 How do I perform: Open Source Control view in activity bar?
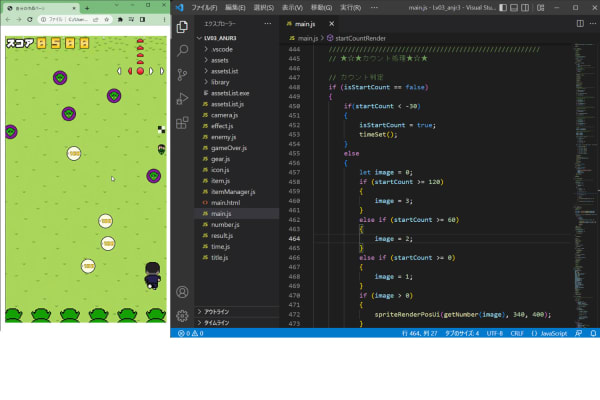pos(182,74)
